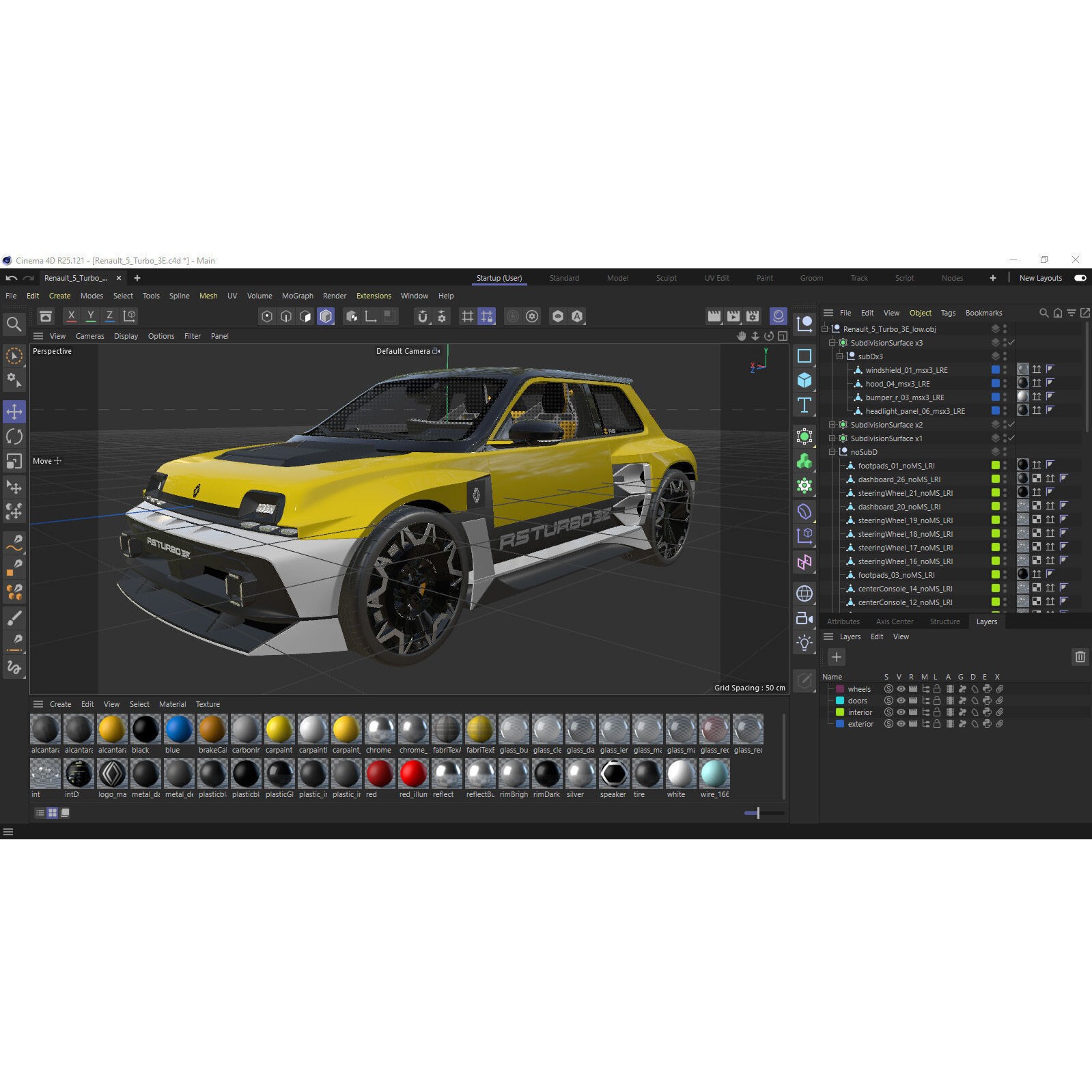Image resolution: width=1092 pixels, height=1092 pixels.
Task: Toggle Y axis lock
Action: (x=90, y=316)
